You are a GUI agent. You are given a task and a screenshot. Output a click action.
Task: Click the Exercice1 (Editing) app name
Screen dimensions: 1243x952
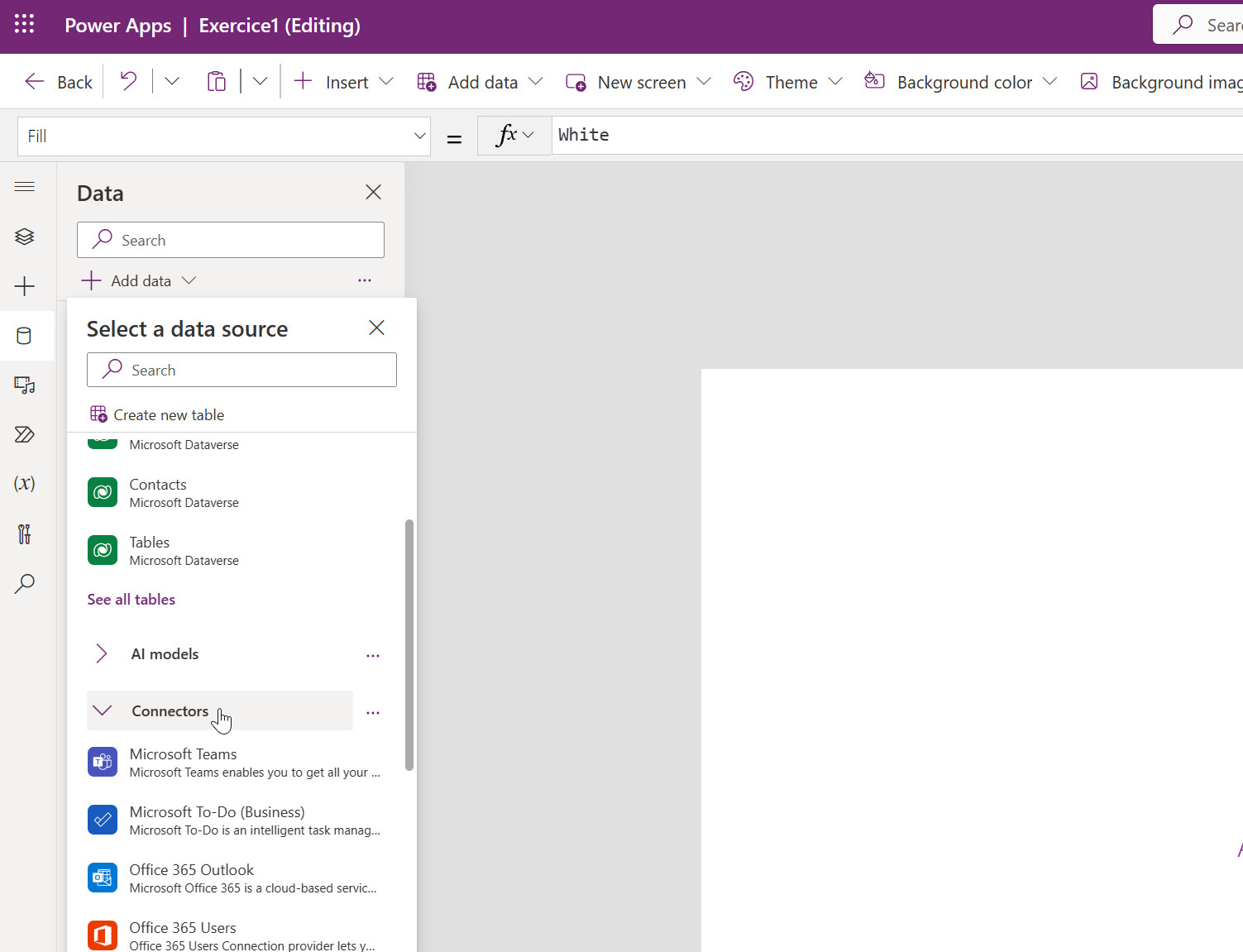[x=280, y=25]
